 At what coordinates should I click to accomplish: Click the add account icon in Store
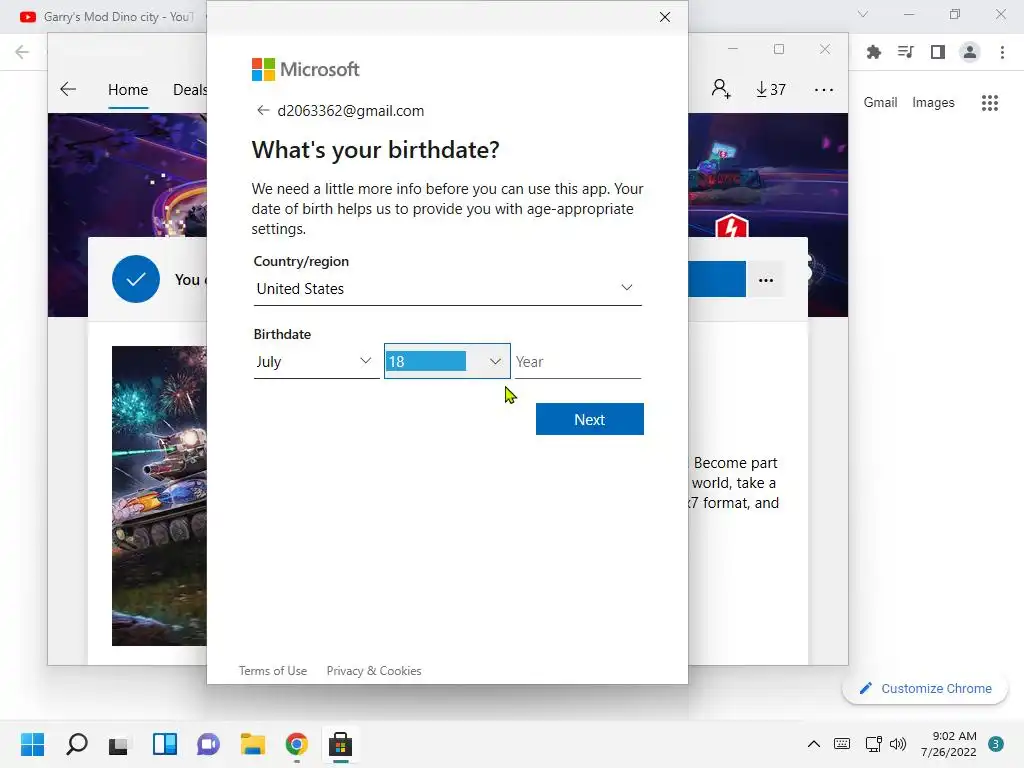click(721, 89)
